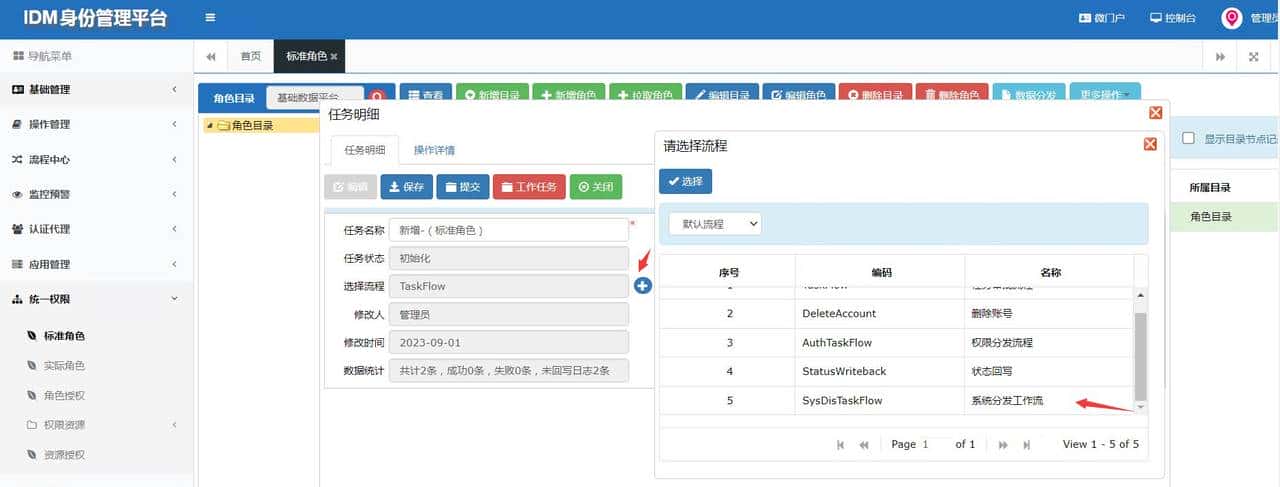Go to first page in flow pager

tap(840, 444)
